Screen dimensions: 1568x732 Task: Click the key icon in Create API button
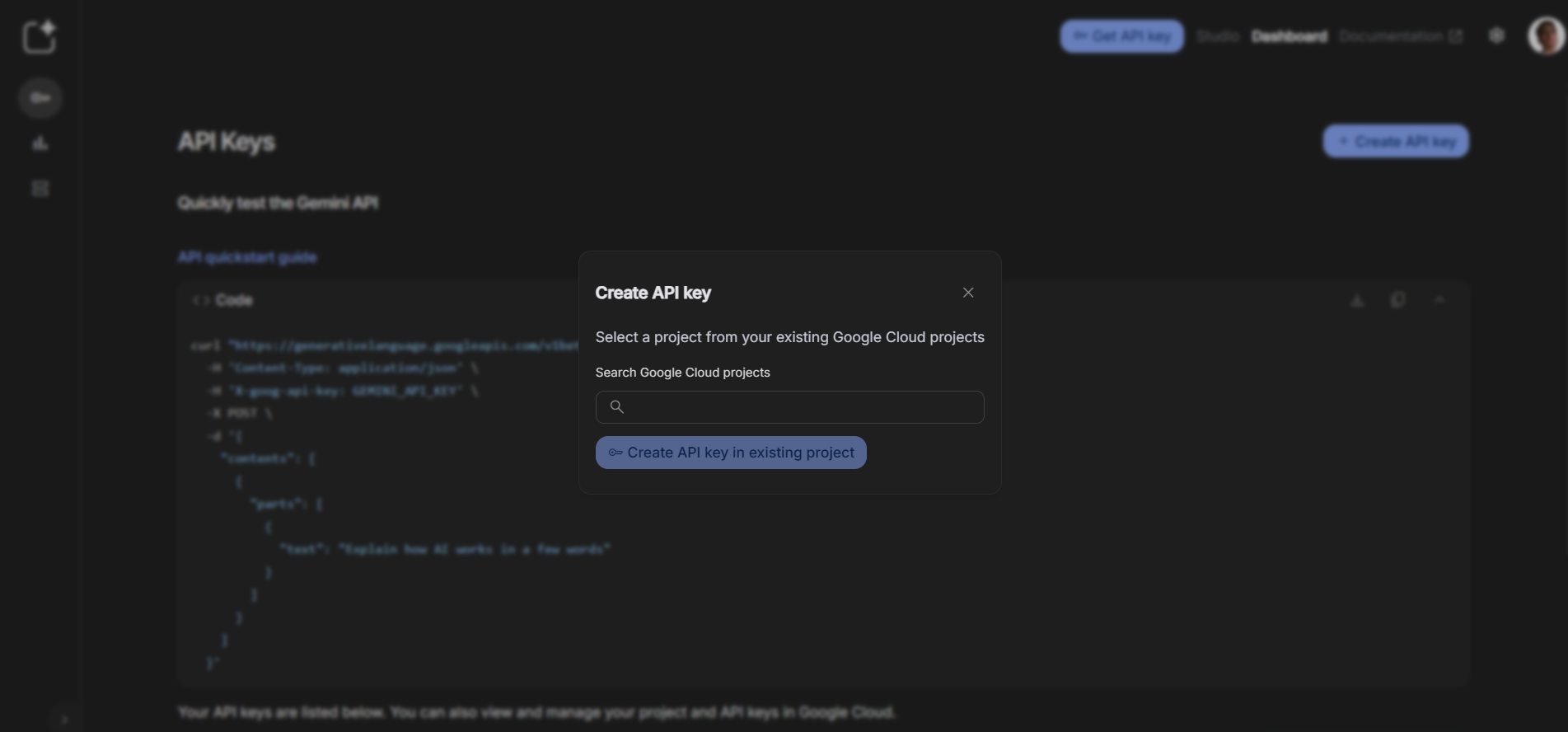[615, 453]
